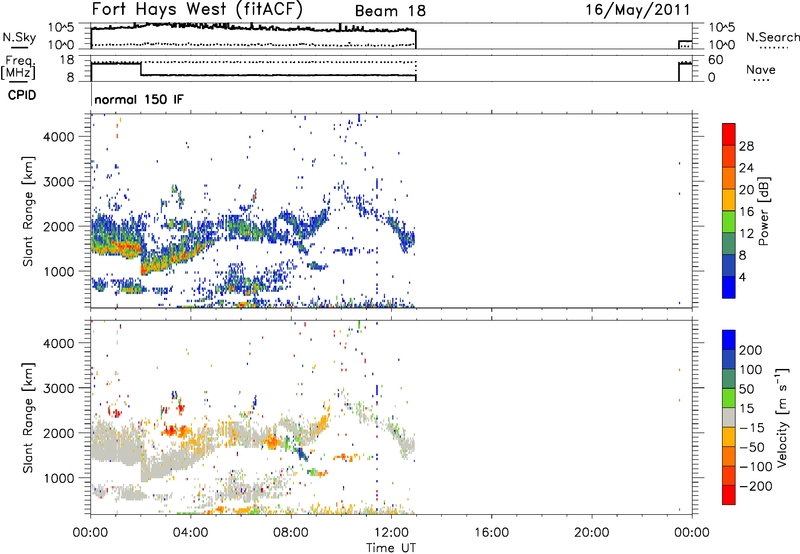Click the '12' Power scale label
800x554 pixels.
click(x=746, y=234)
